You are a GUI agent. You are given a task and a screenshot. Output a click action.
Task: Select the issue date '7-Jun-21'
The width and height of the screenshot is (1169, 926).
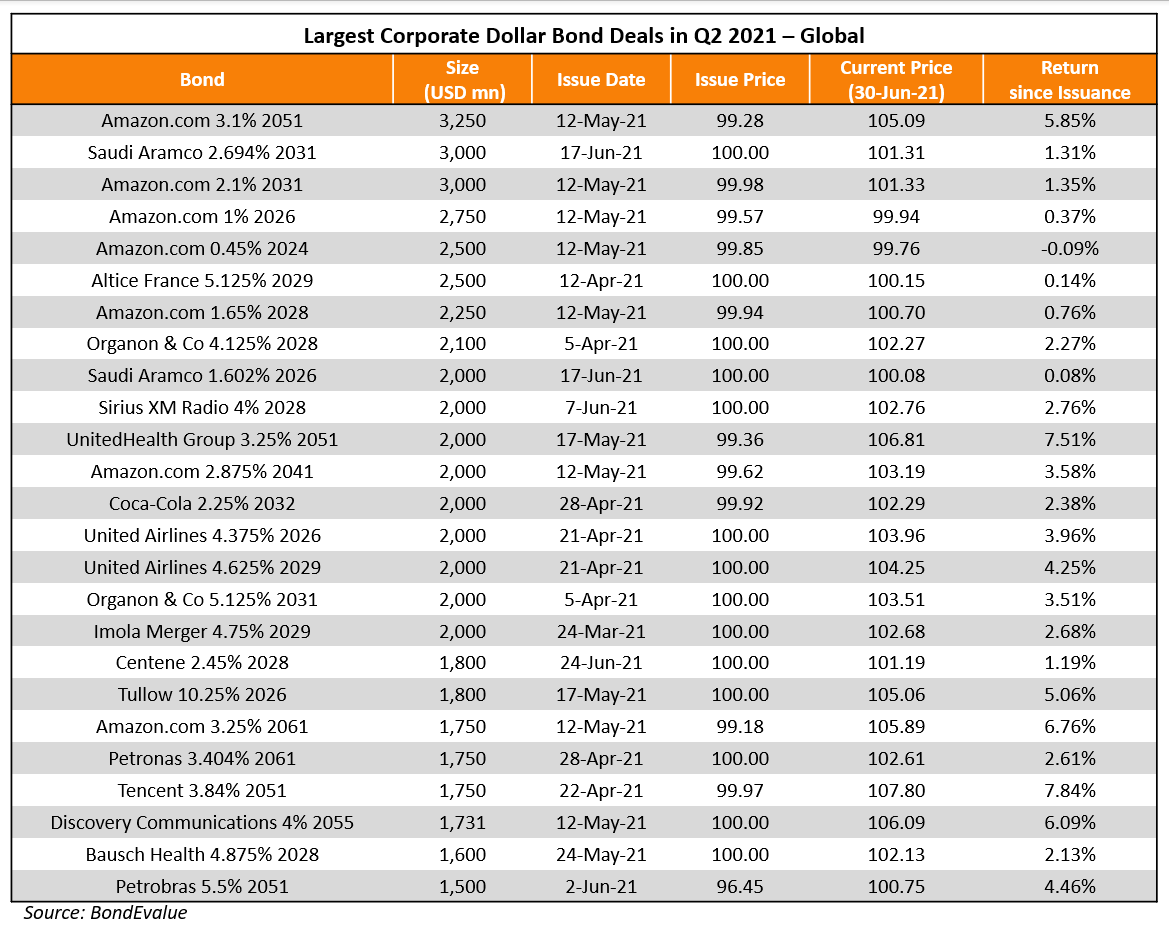pos(601,408)
